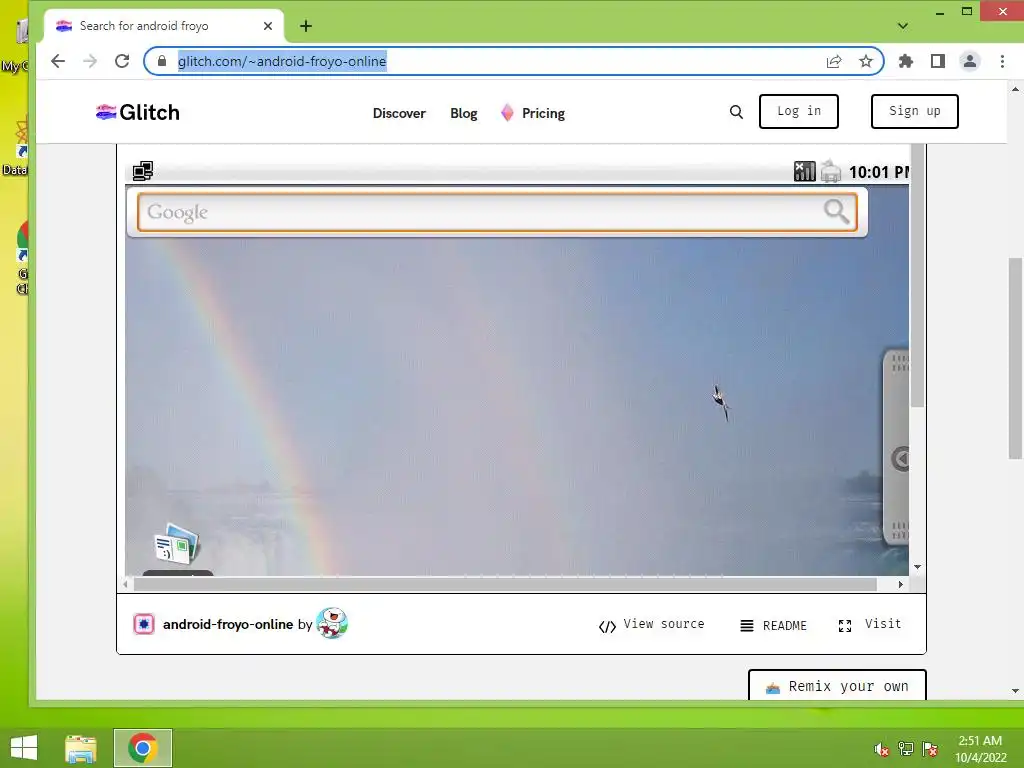1024x768 pixels.
Task: Share this page from address bar
Action: point(834,61)
